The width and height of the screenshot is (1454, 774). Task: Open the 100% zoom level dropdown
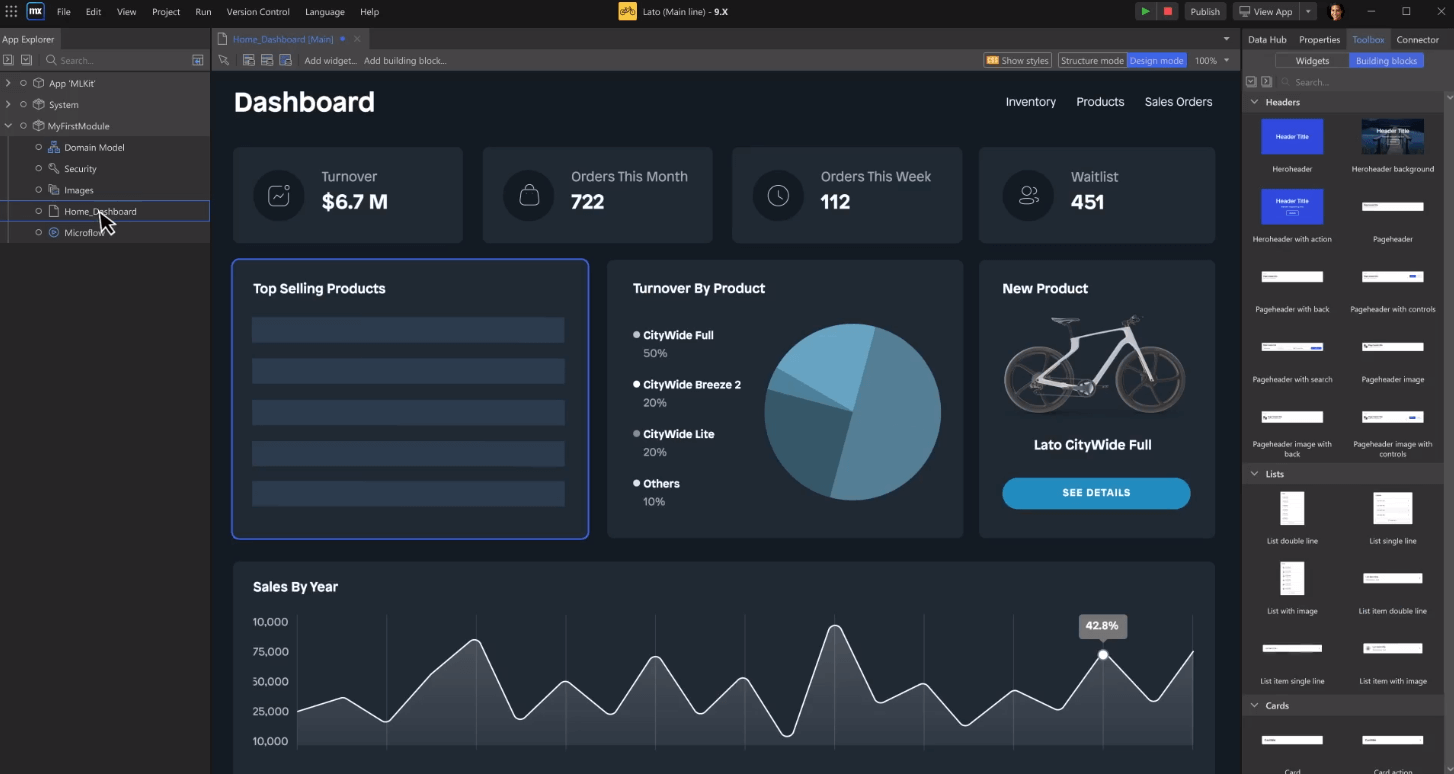[x=1211, y=60]
